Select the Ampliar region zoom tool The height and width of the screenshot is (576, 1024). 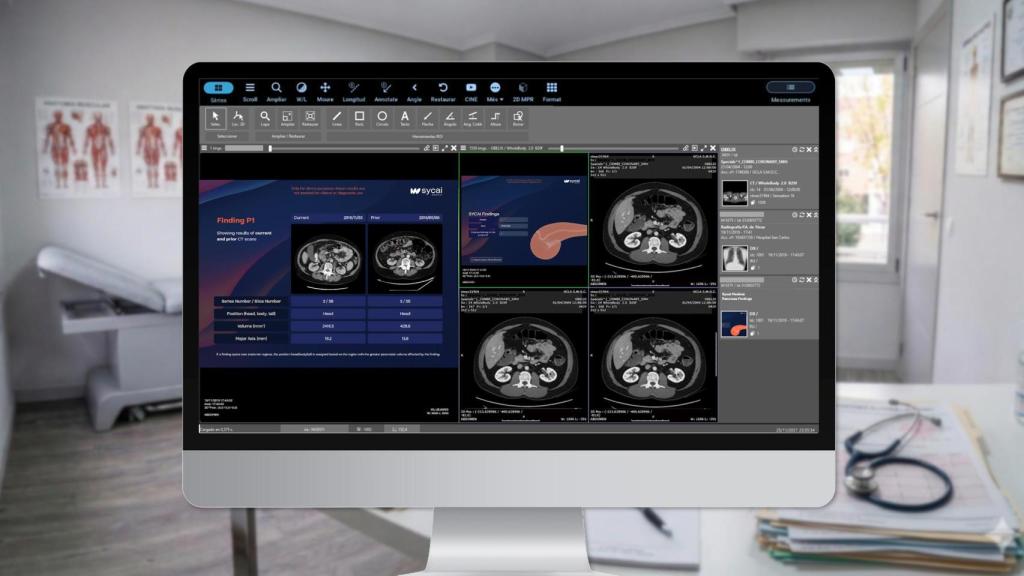[x=287, y=118]
